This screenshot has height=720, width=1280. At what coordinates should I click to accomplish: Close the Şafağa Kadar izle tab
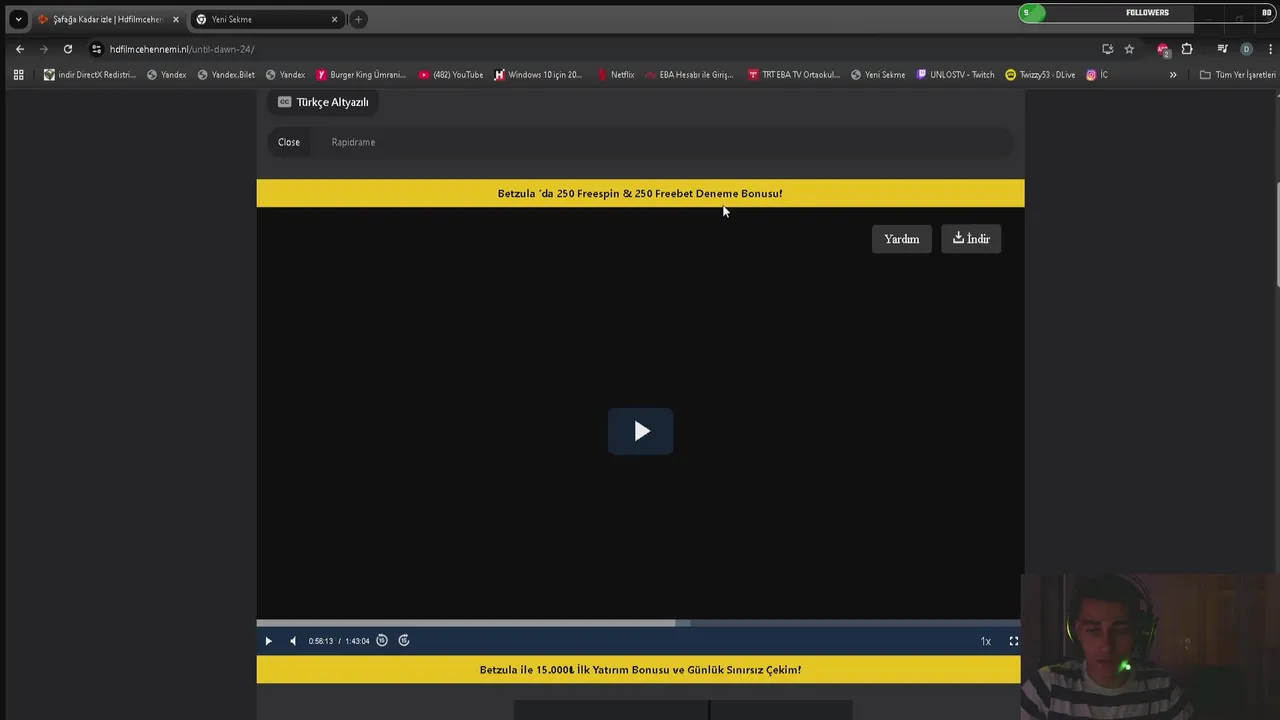[175, 19]
